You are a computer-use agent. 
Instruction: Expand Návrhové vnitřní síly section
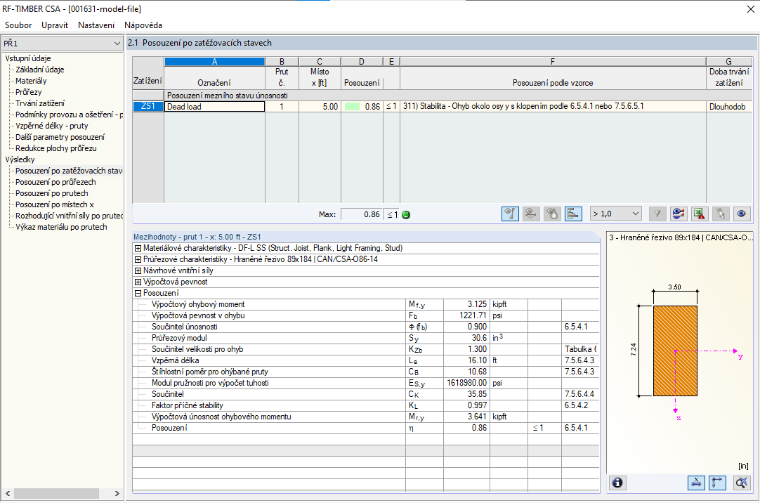[138, 270]
